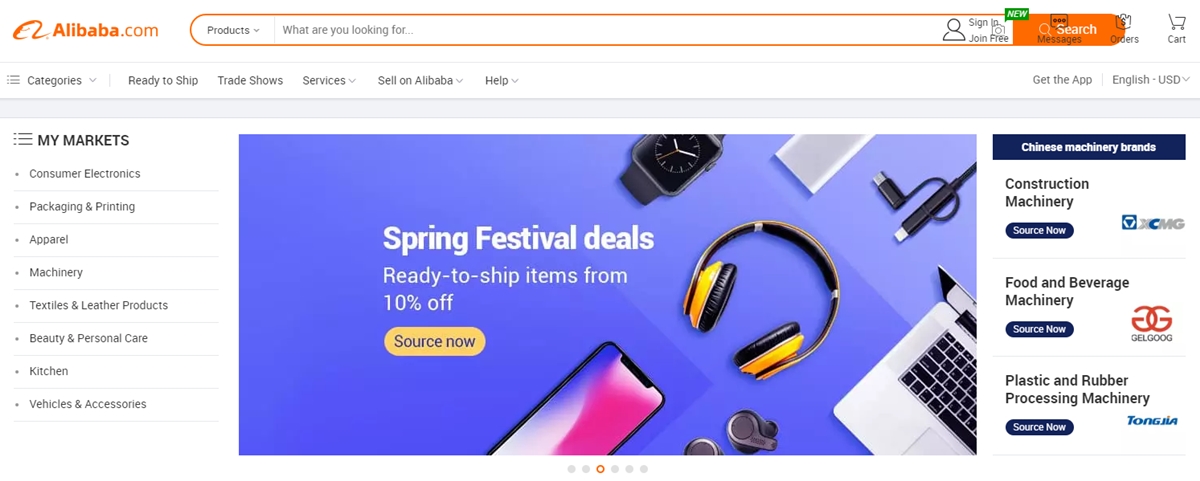Image resolution: width=1200 pixels, height=481 pixels.
Task: Click the Alibaba.com logo
Action: pyautogui.click(x=85, y=30)
